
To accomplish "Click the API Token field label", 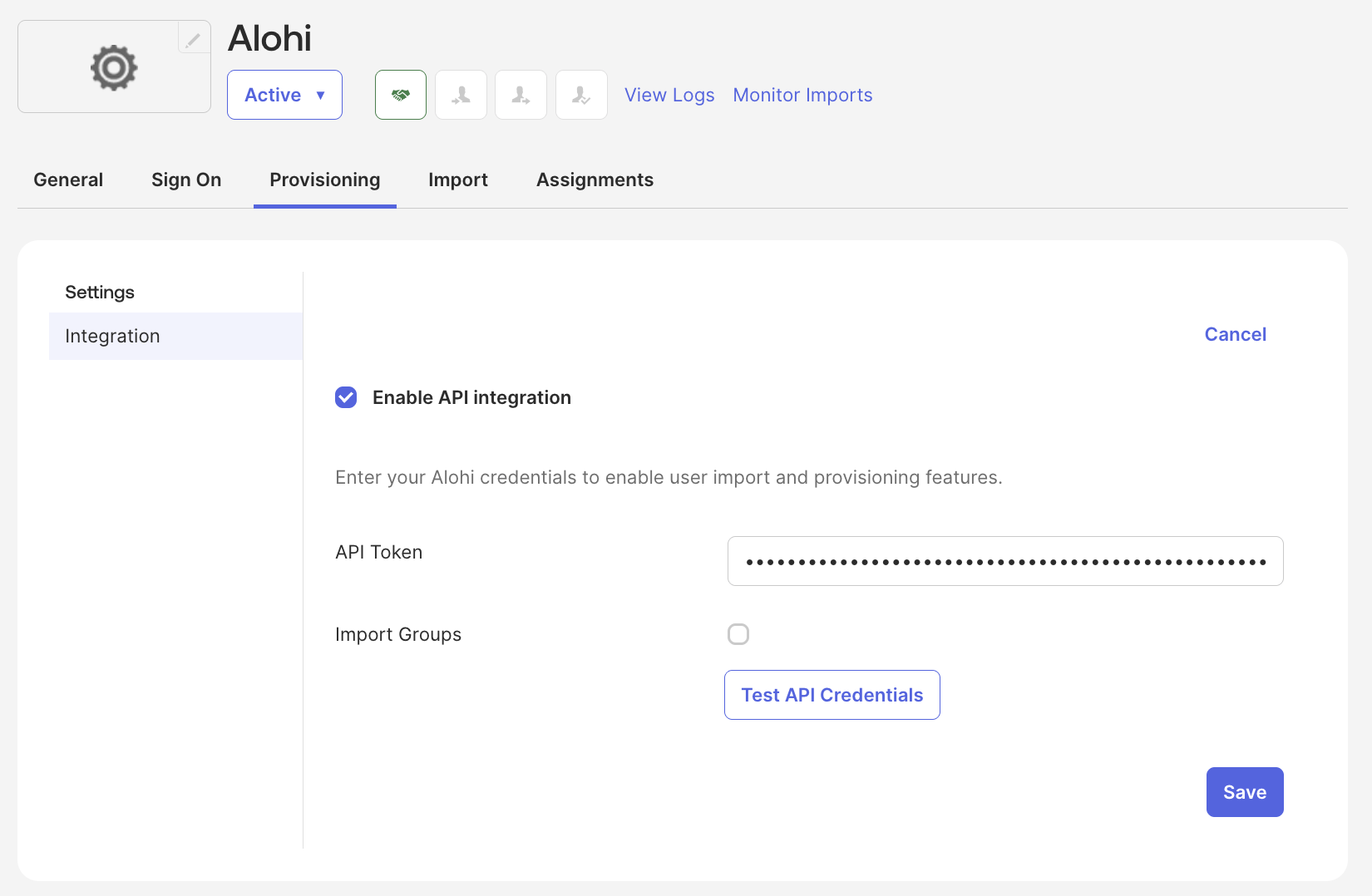I will pyautogui.click(x=379, y=552).
